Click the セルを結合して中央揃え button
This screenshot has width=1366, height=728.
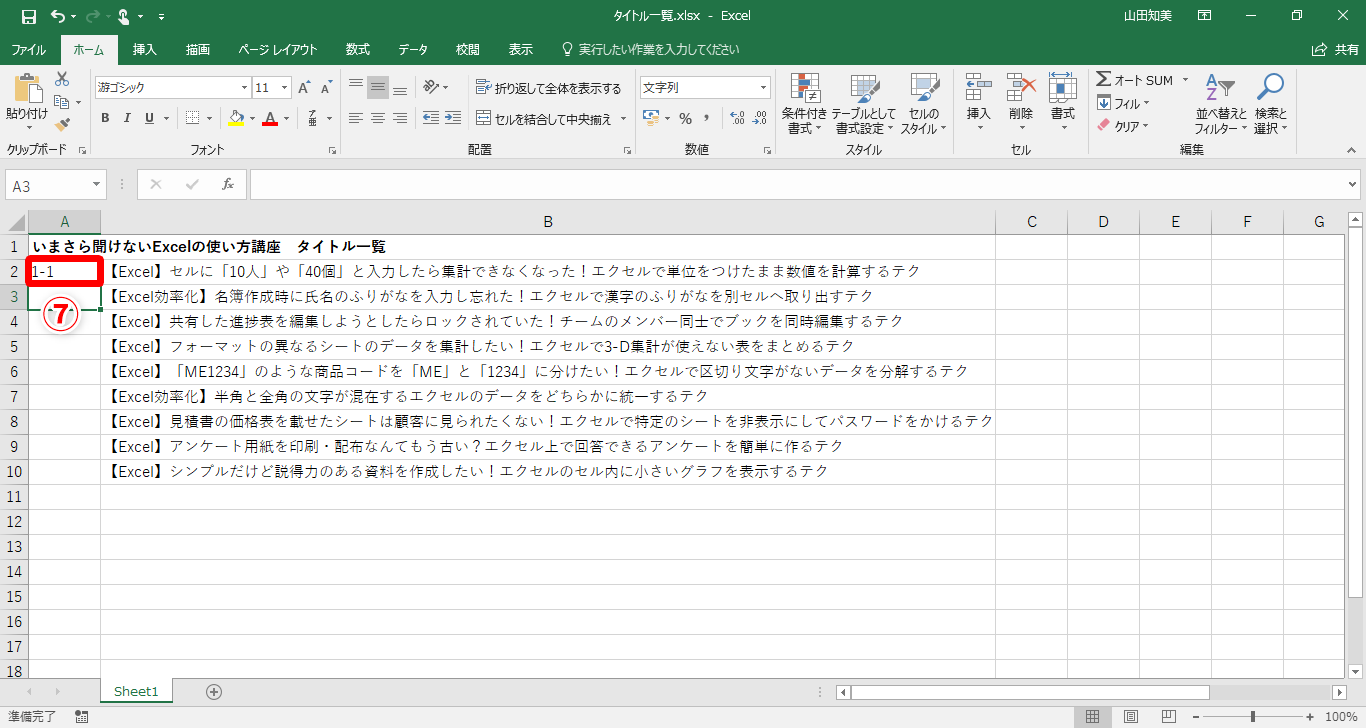[545, 119]
